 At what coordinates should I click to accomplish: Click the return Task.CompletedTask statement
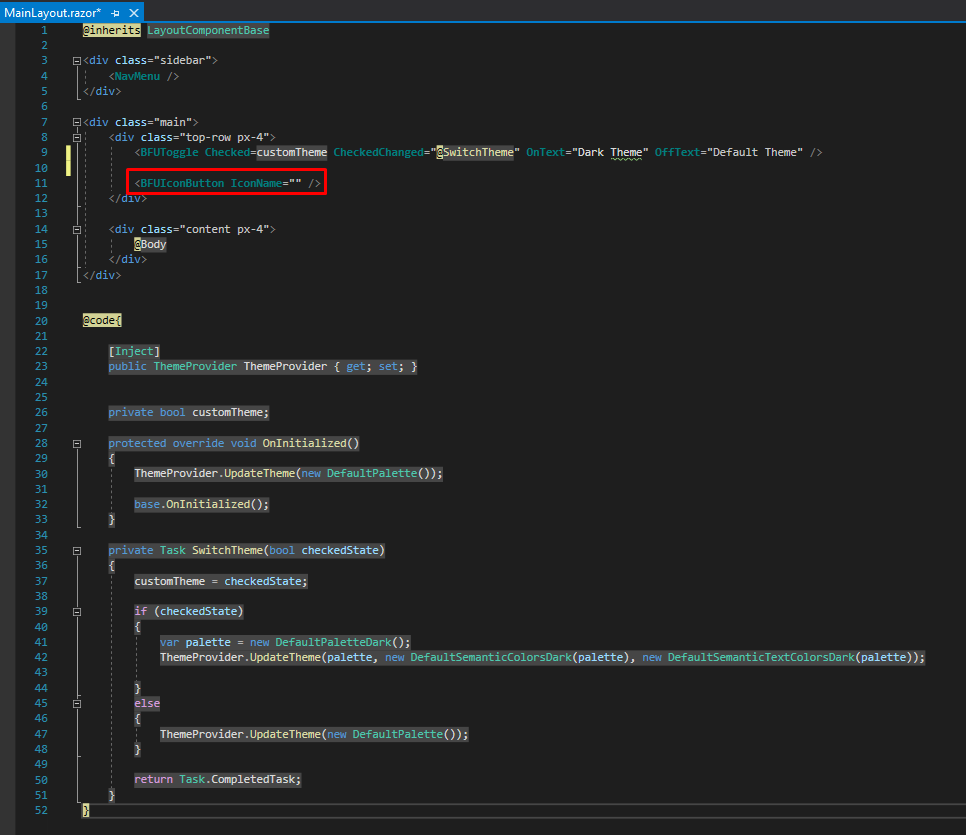[219, 779]
